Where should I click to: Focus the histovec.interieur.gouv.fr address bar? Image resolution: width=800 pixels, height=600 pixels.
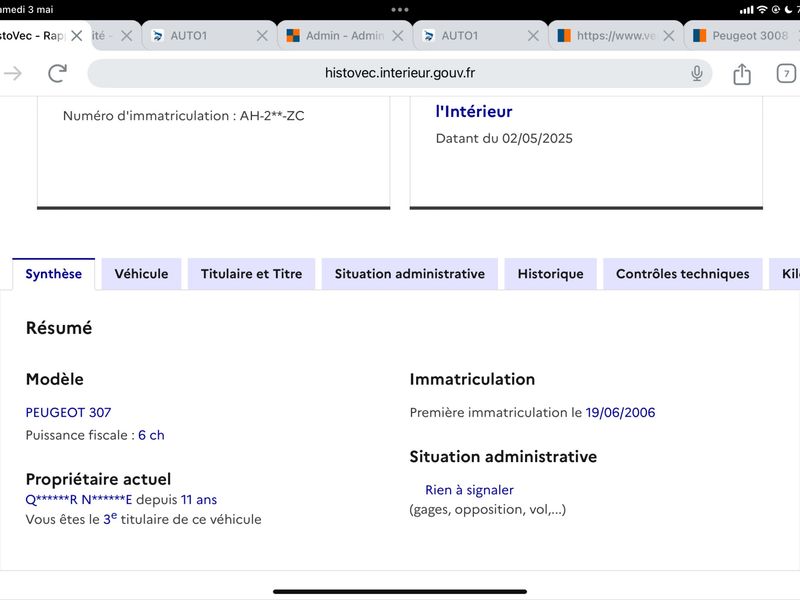pyautogui.click(x=399, y=73)
